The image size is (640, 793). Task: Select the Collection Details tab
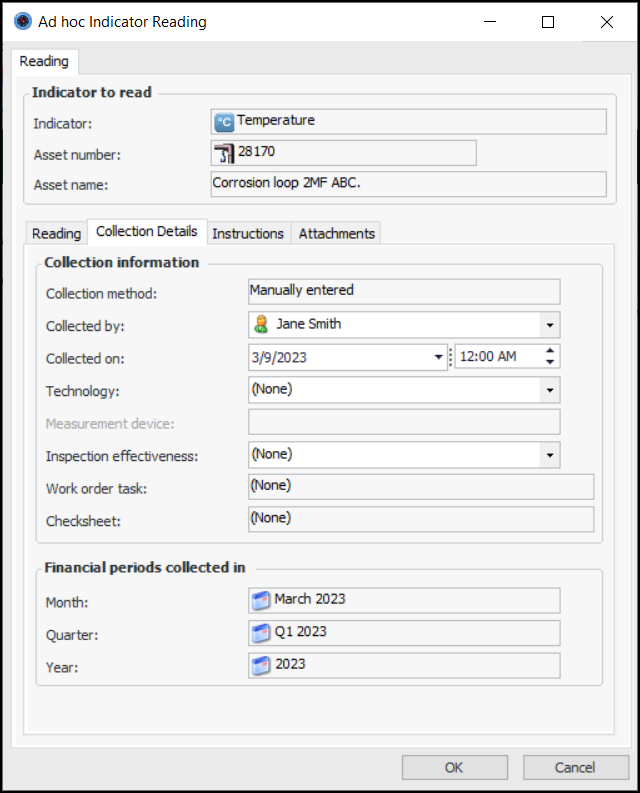147,232
